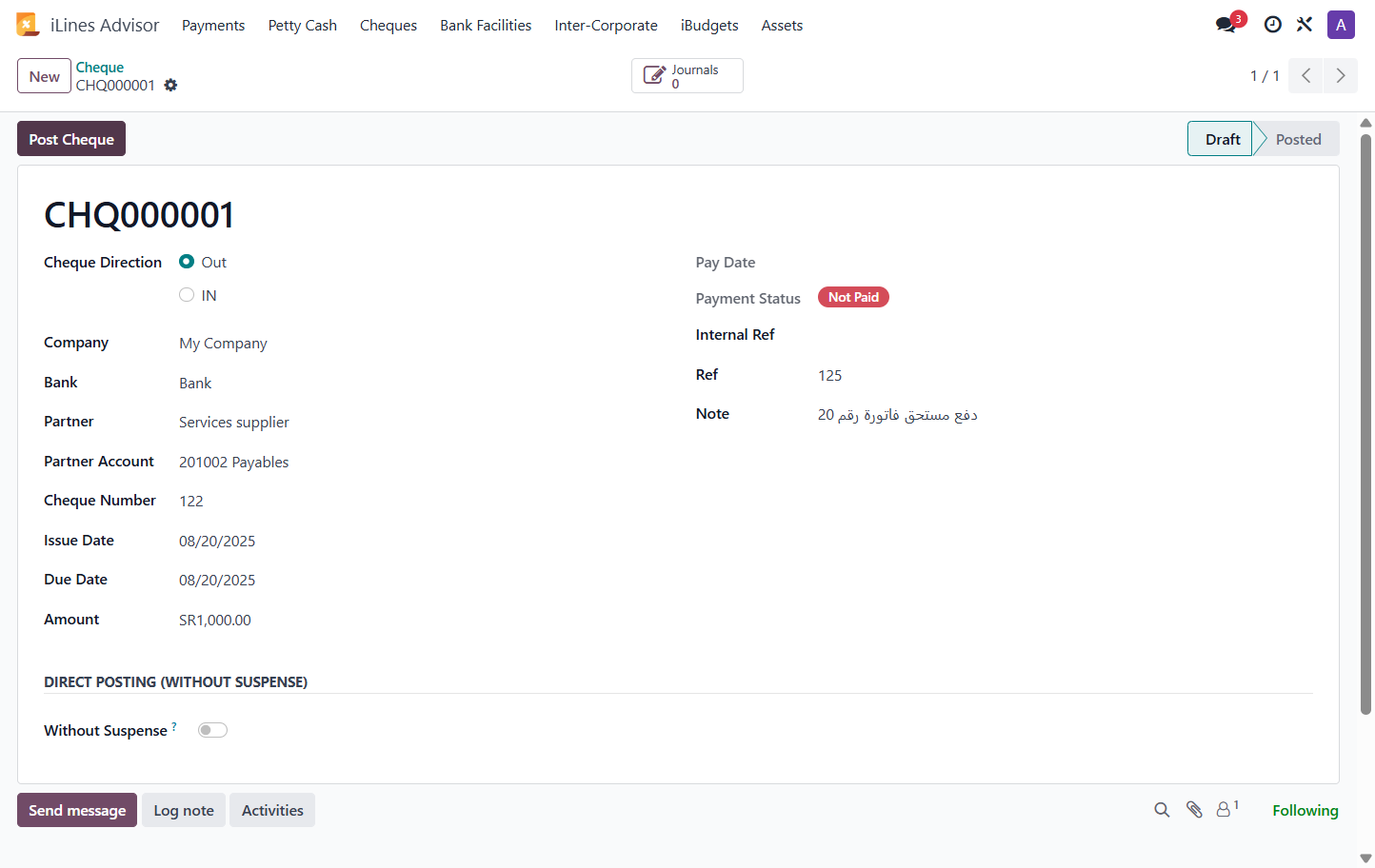Open the Inter-Corporate menu
The height and width of the screenshot is (868, 1375).
(607, 26)
